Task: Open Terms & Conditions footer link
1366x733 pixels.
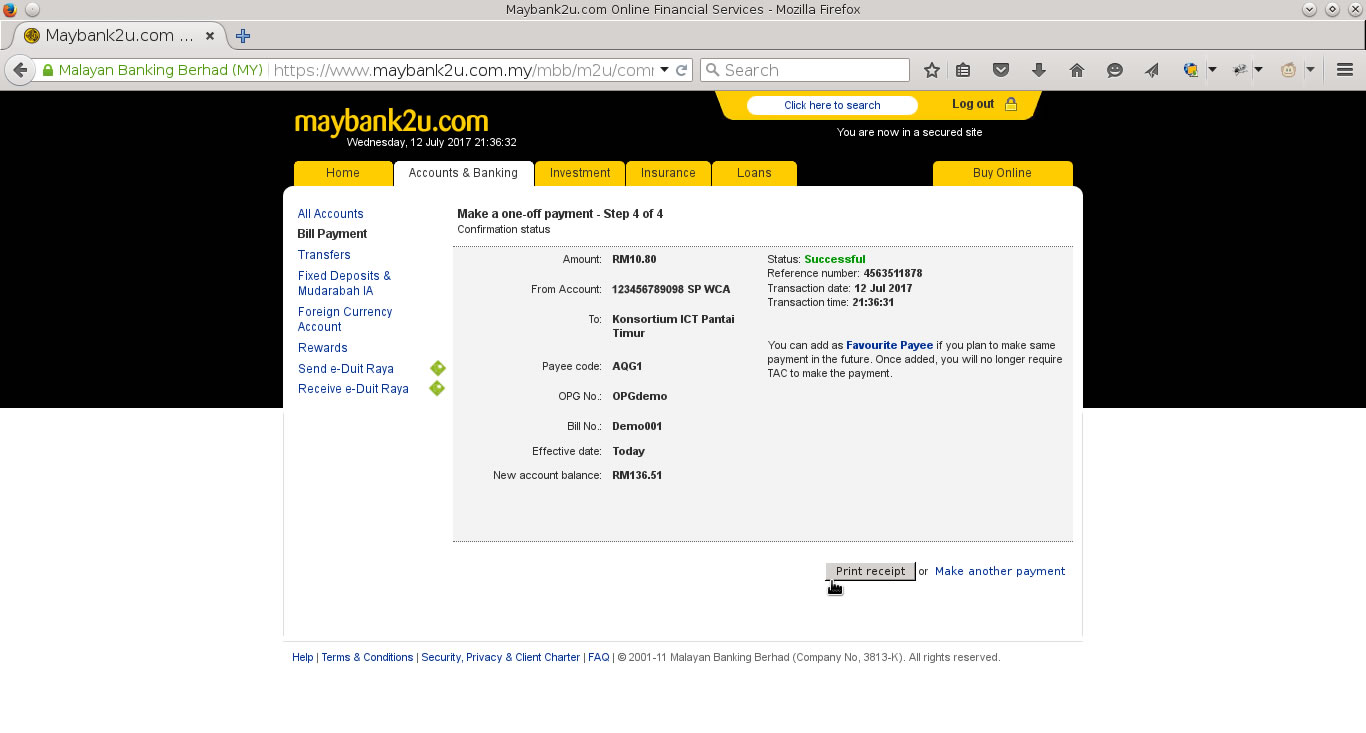Action: [367, 657]
